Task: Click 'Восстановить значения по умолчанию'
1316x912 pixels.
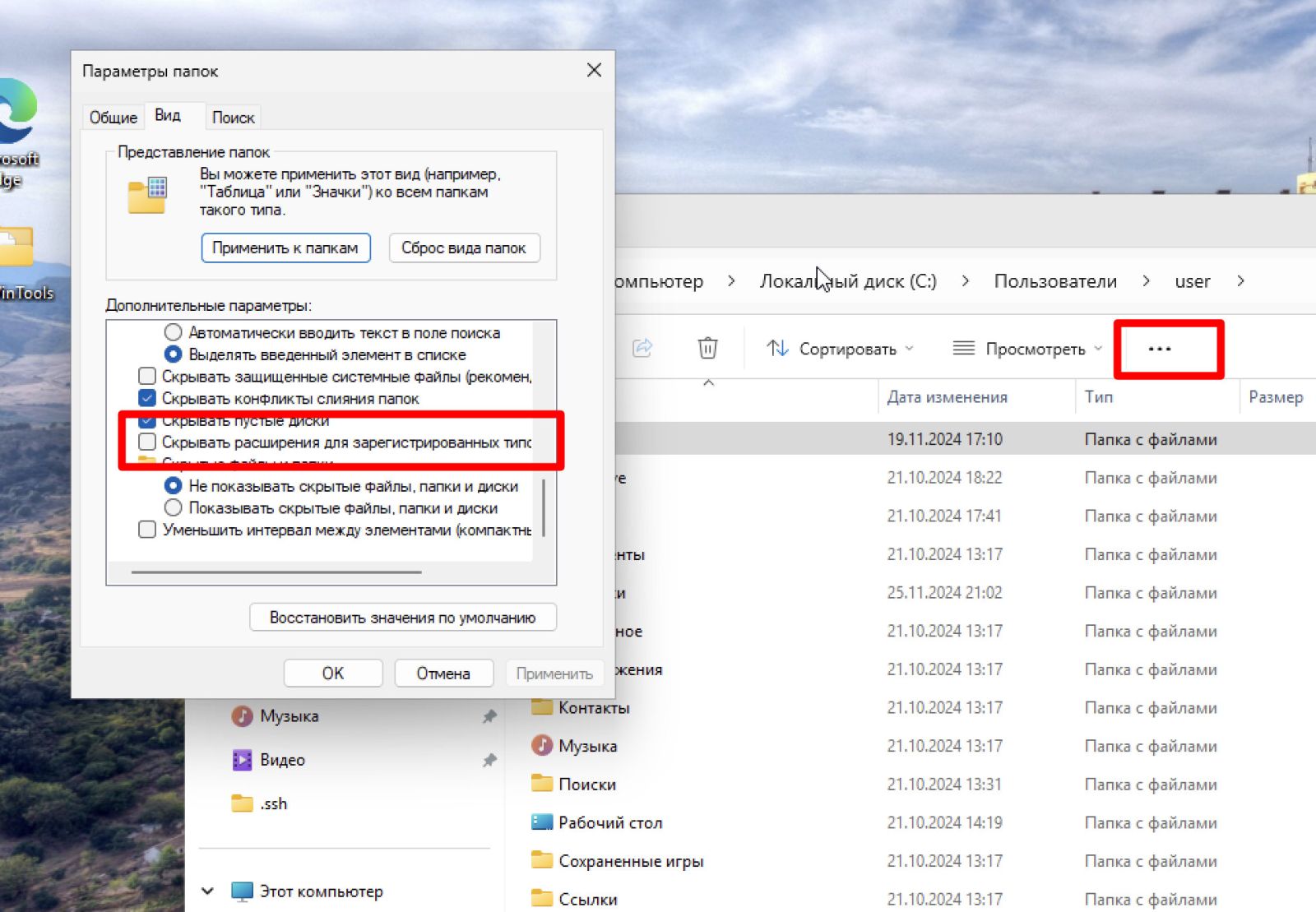Action: (403, 618)
